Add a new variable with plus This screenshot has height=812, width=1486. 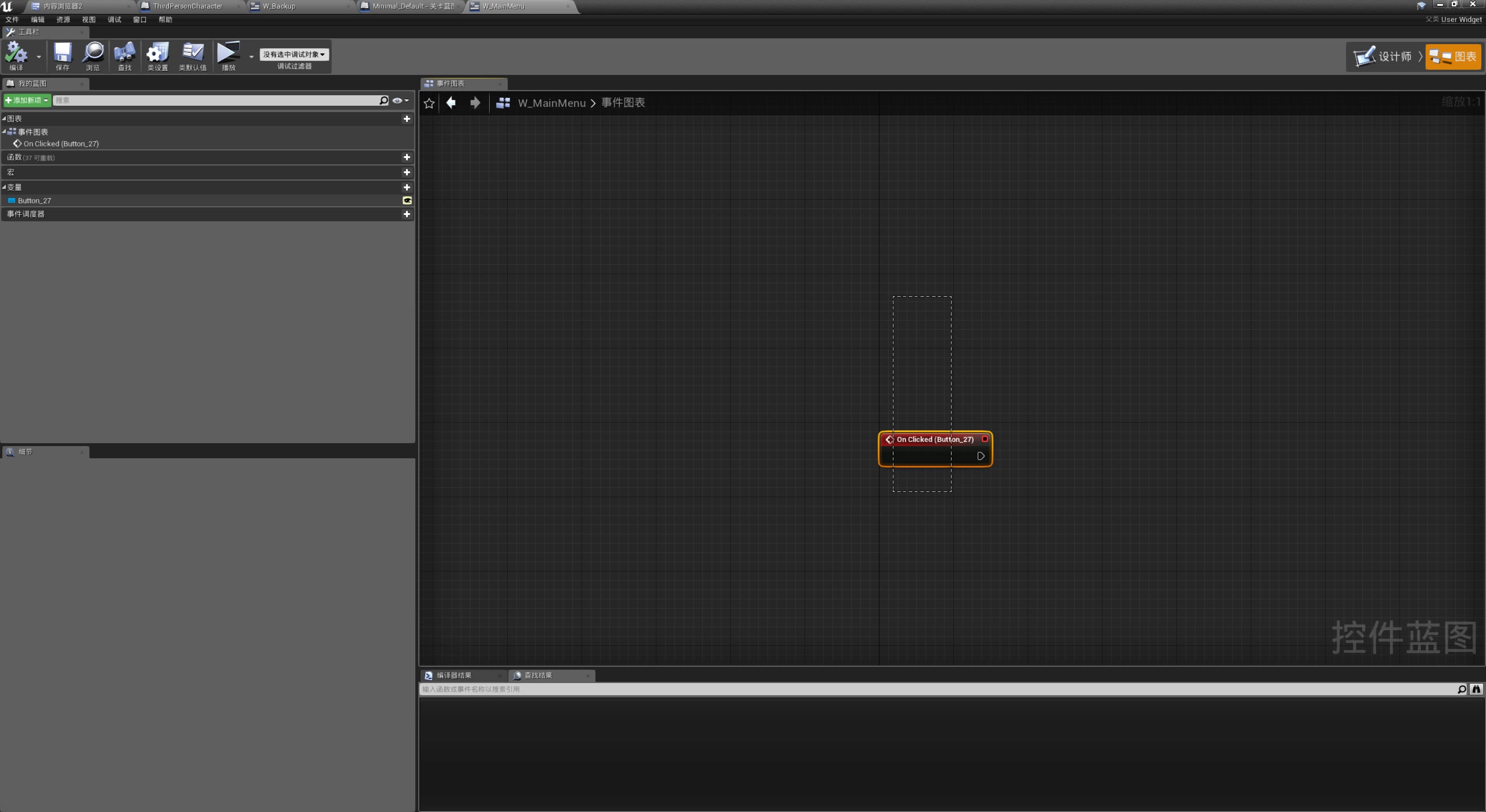407,187
